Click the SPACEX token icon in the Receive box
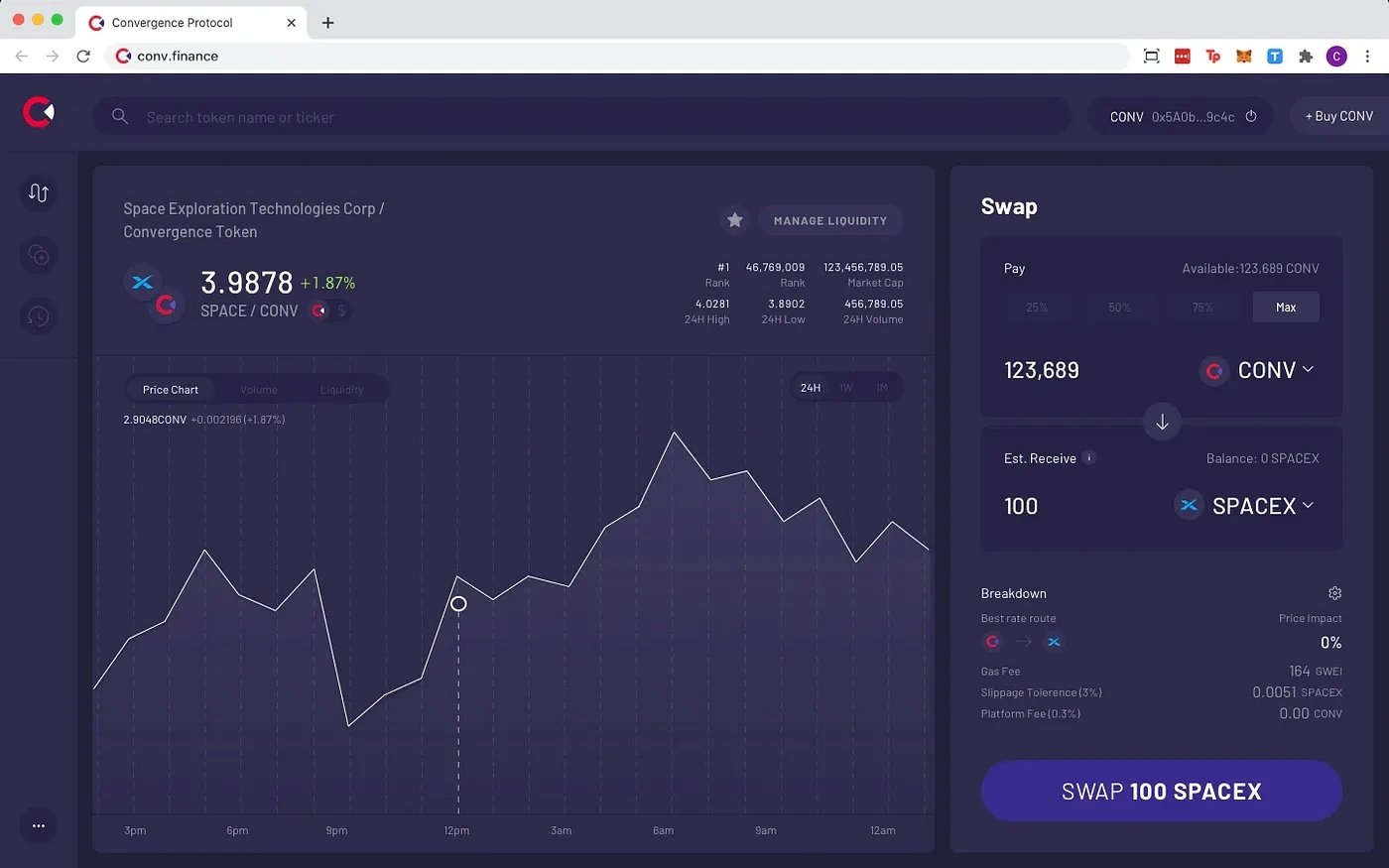This screenshot has height=868, width=1389. click(1189, 505)
